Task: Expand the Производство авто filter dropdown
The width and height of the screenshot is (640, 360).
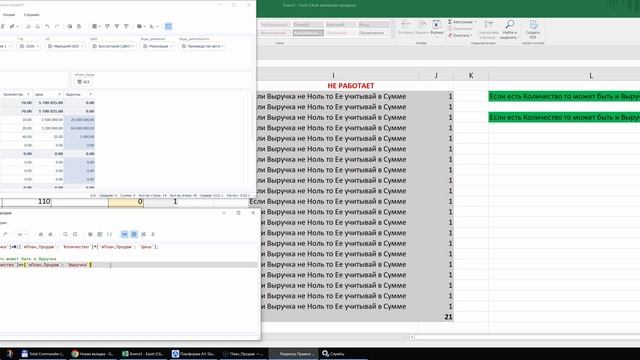Action: tap(202, 46)
